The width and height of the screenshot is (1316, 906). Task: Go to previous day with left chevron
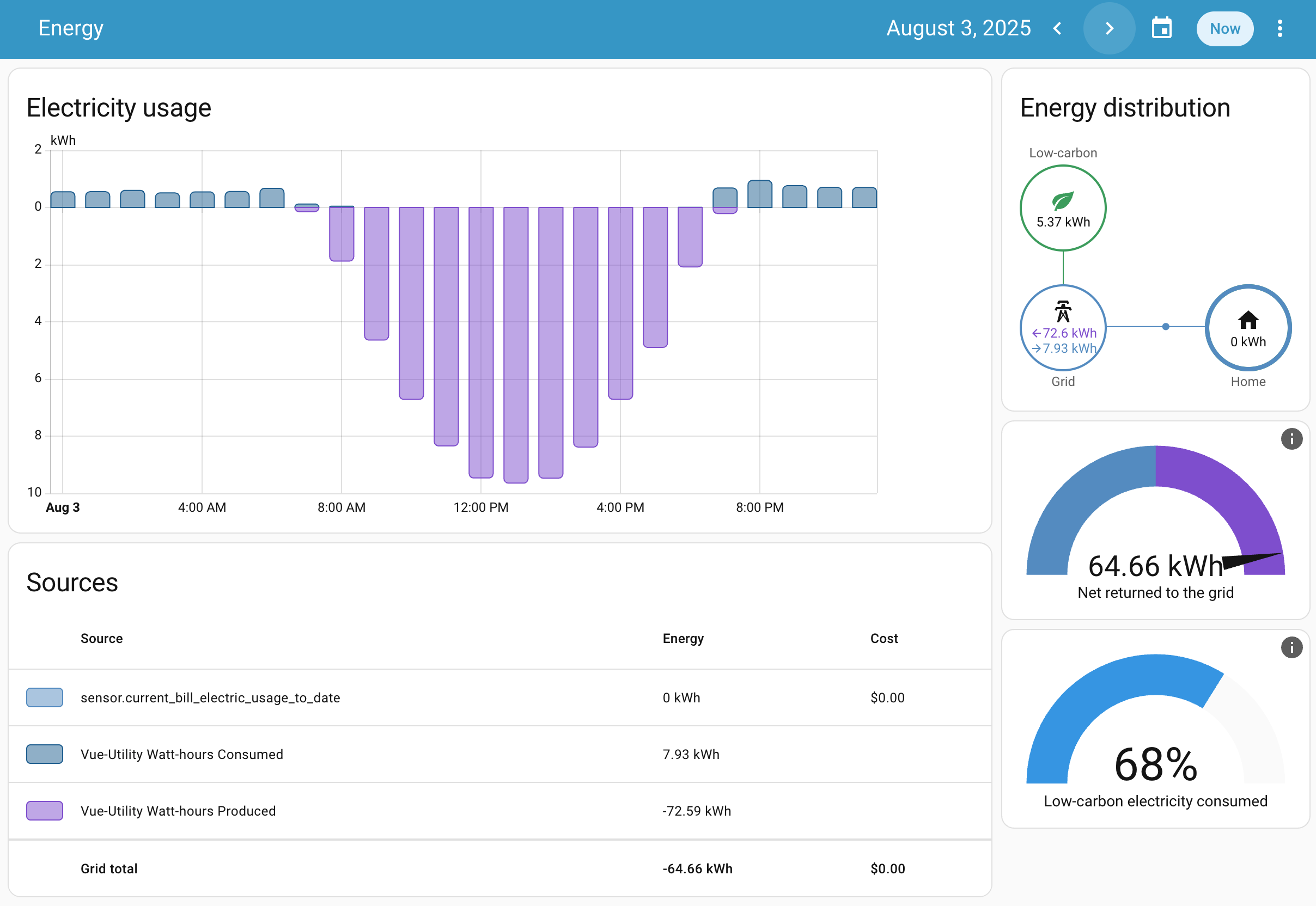pos(1058,28)
